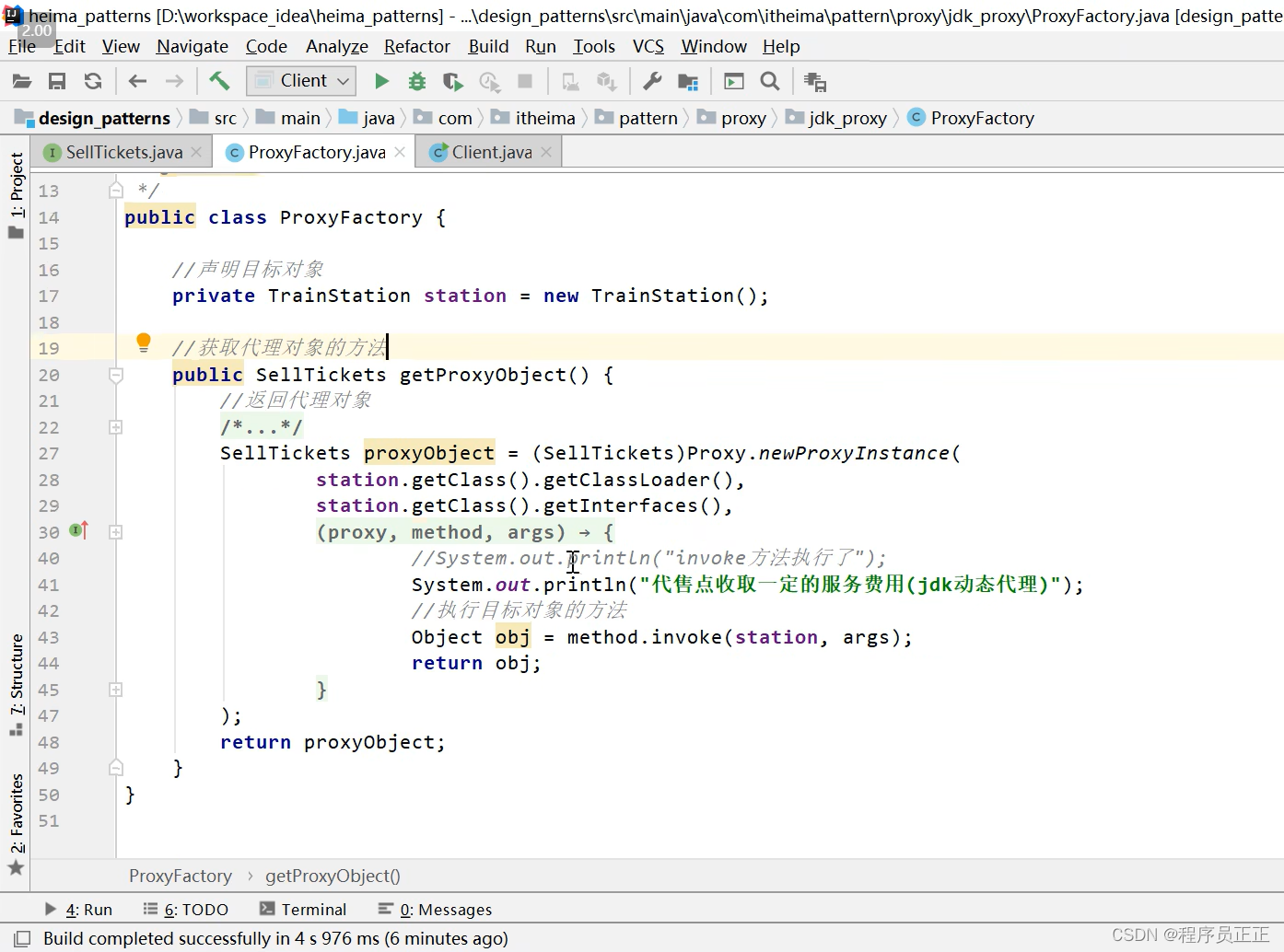
Task: Click the update application icon beside Attach
Action: tap(606, 82)
